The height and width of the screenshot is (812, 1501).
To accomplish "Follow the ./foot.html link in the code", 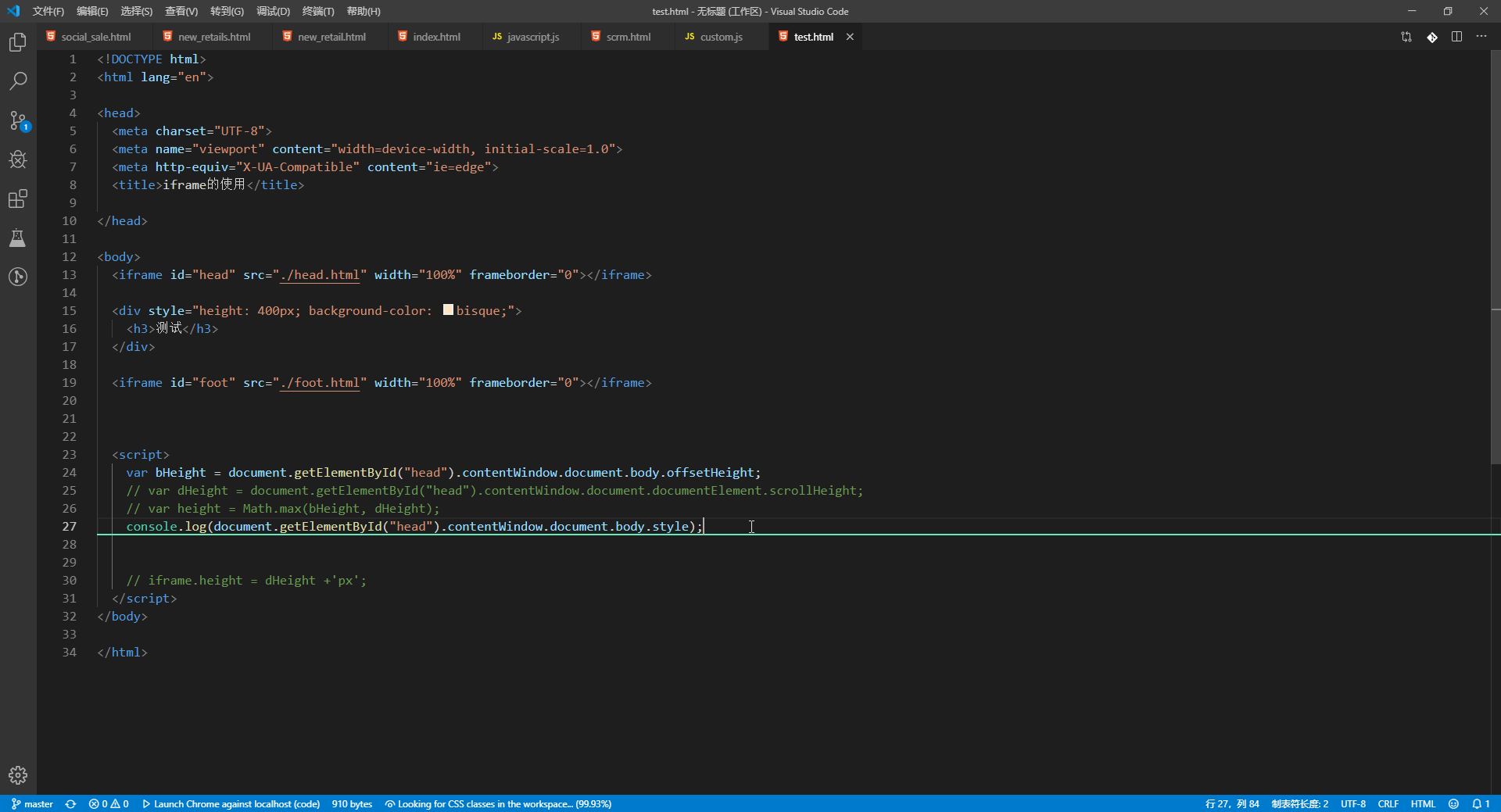I will coord(320,383).
